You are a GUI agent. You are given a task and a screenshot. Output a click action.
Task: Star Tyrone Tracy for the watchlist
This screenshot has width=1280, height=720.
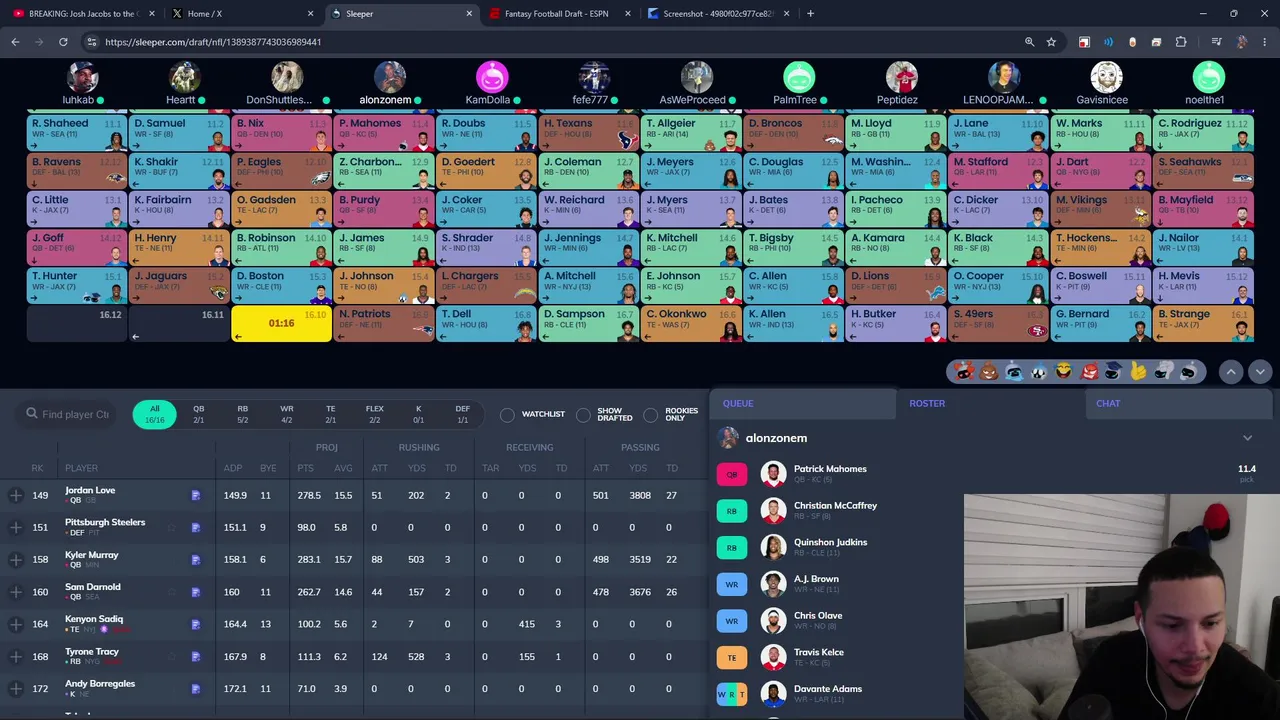tap(172, 657)
